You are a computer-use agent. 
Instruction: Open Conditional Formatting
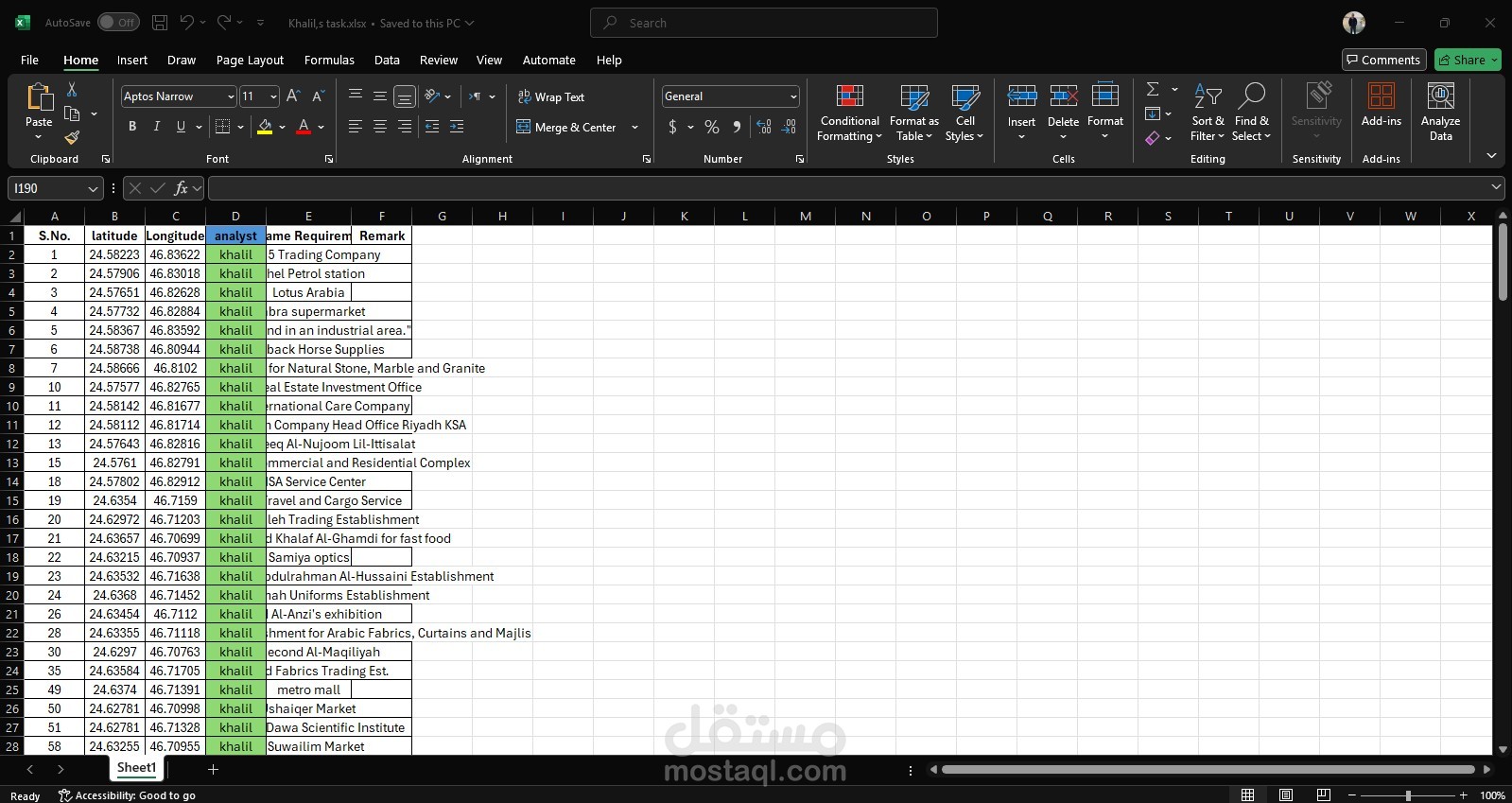[849, 113]
